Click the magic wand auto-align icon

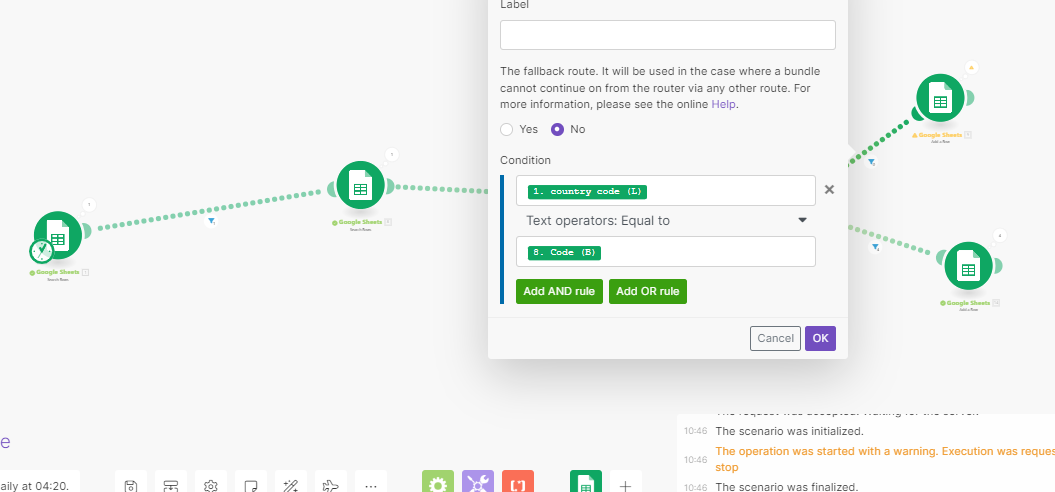click(291, 485)
